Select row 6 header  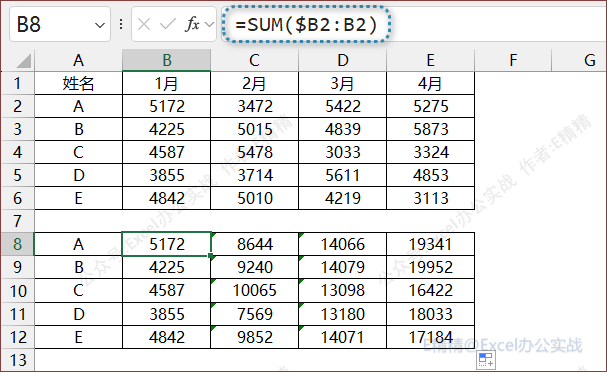(x=17, y=198)
